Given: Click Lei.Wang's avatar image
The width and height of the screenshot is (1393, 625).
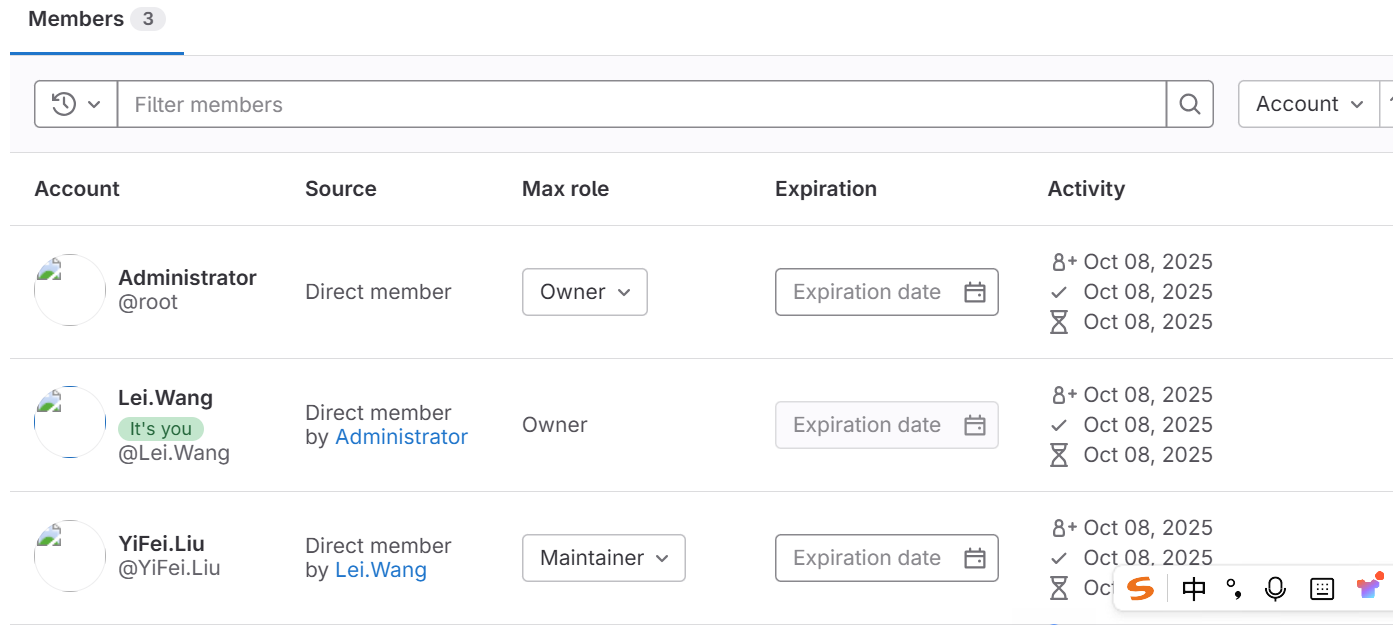Looking at the screenshot, I should pyautogui.click(x=70, y=422).
